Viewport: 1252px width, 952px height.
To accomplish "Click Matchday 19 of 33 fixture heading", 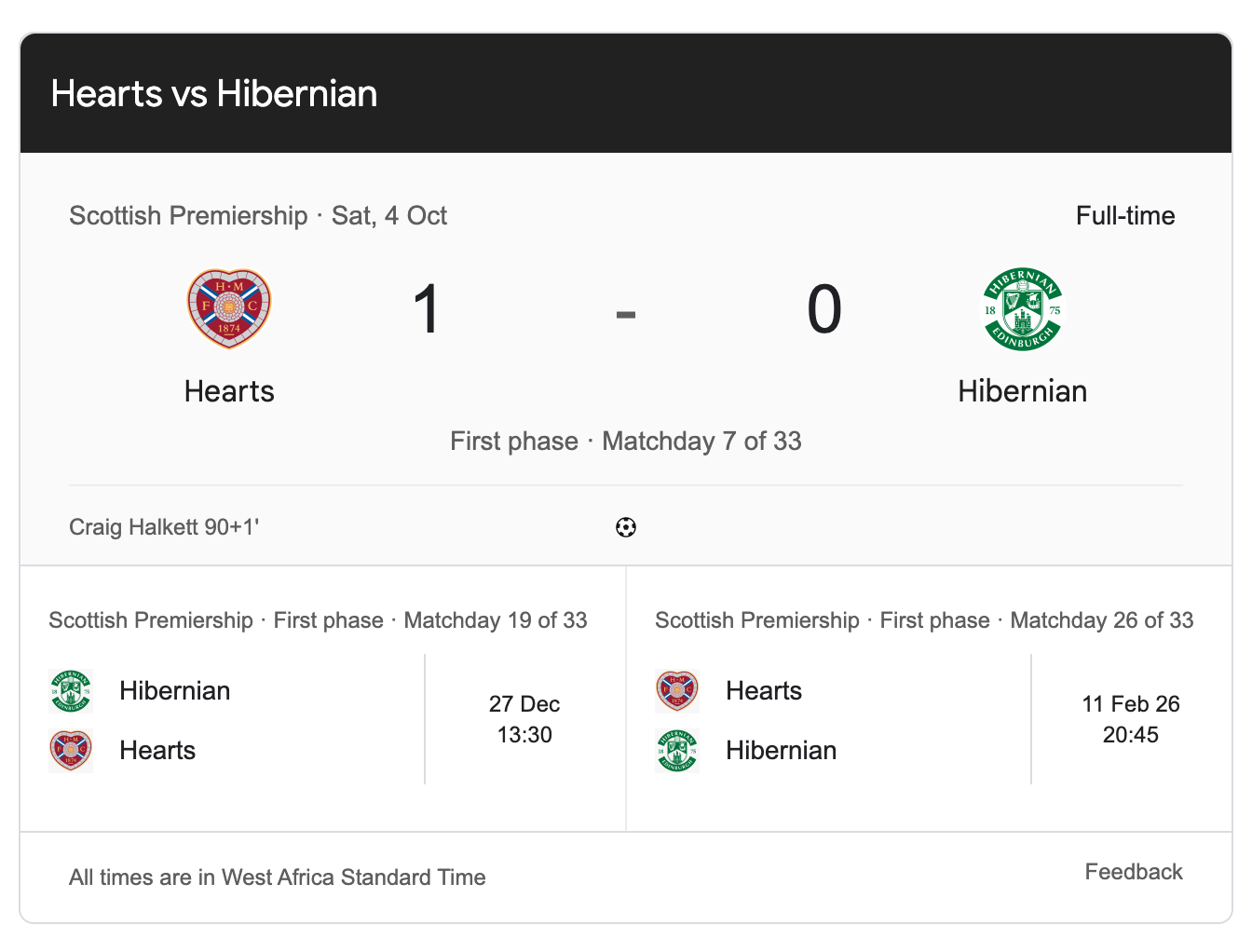I will tap(318, 620).
